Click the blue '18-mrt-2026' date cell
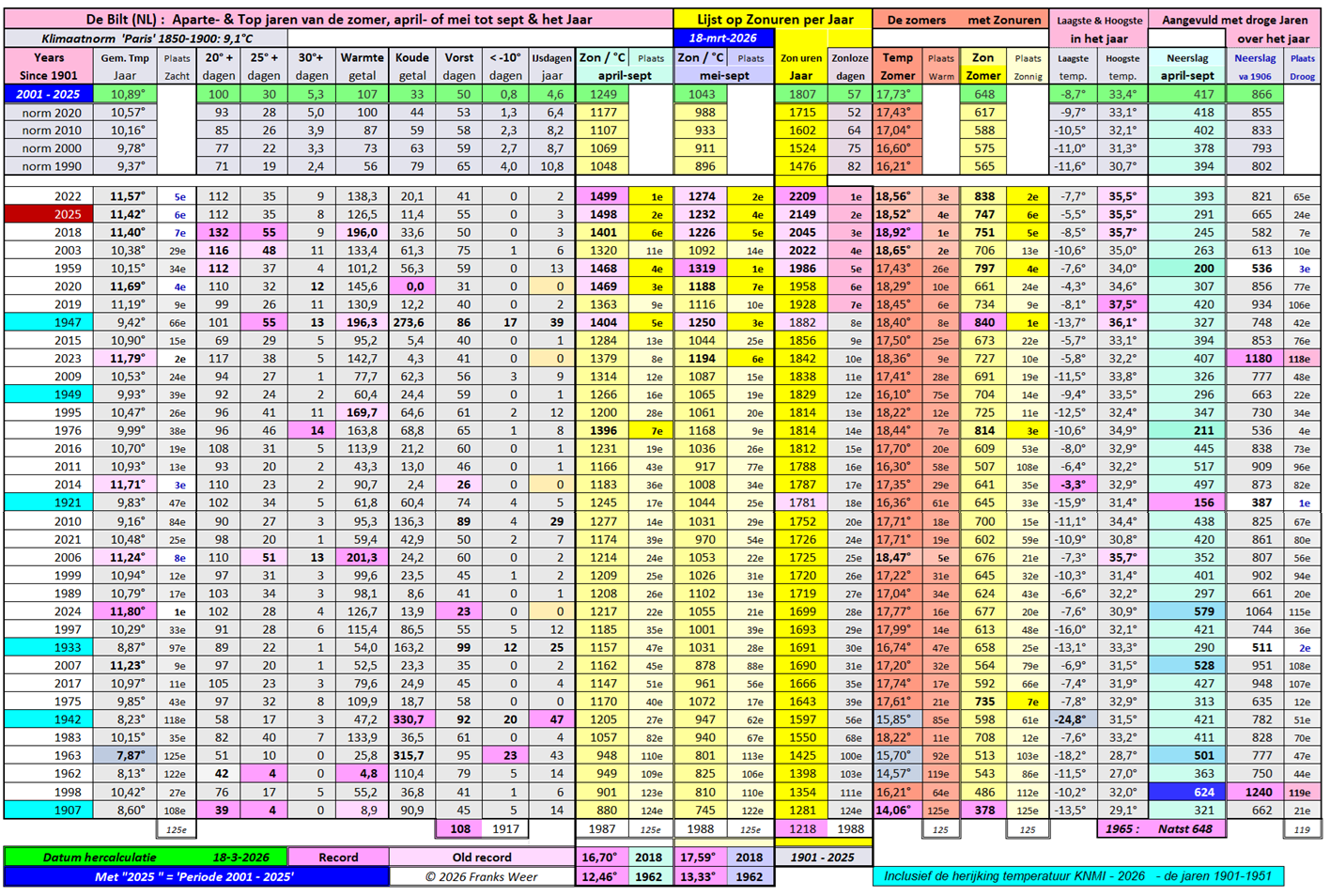 [723, 39]
